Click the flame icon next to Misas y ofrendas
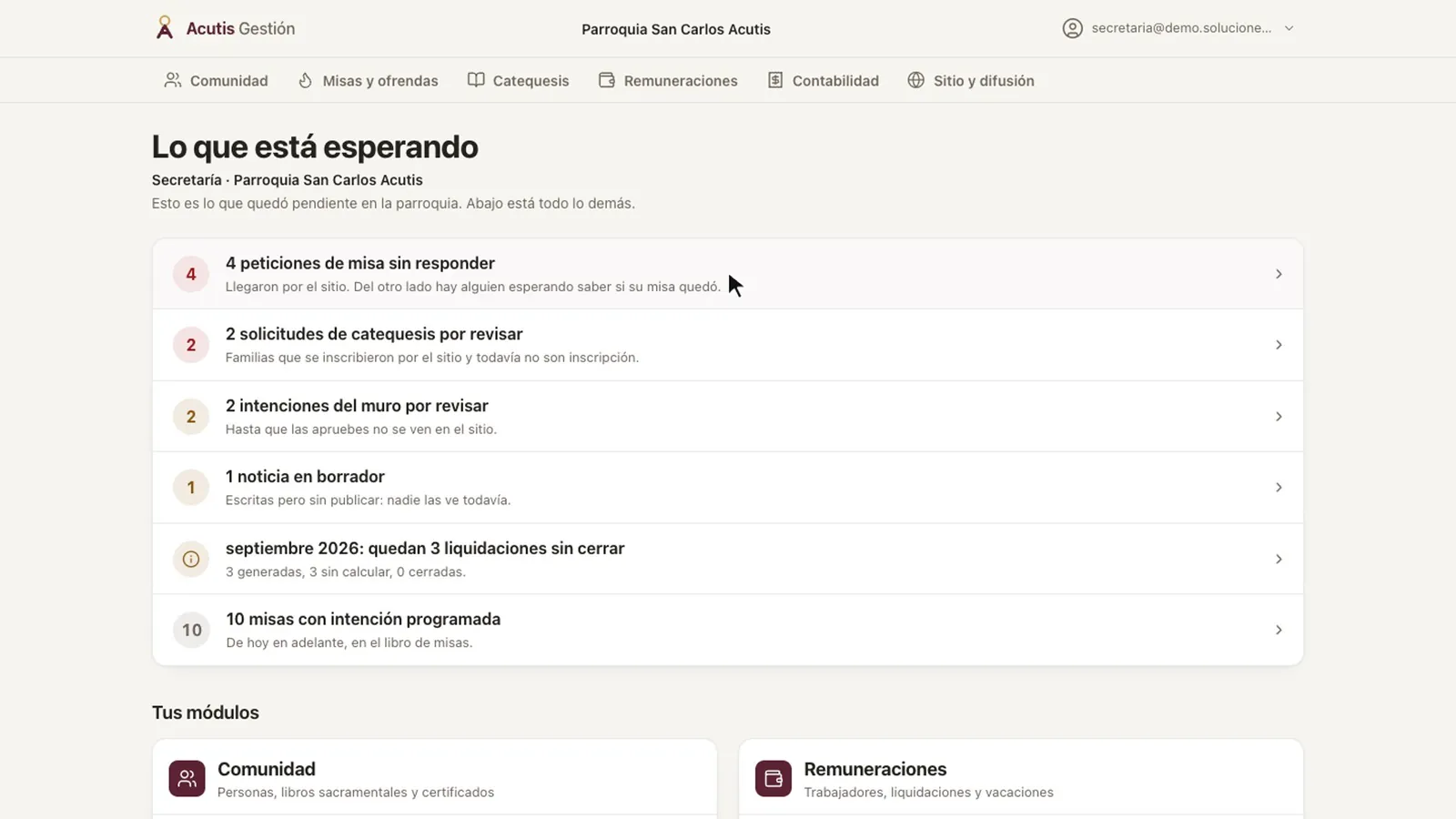The image size is (1456, 819). (x=305, y=80)
